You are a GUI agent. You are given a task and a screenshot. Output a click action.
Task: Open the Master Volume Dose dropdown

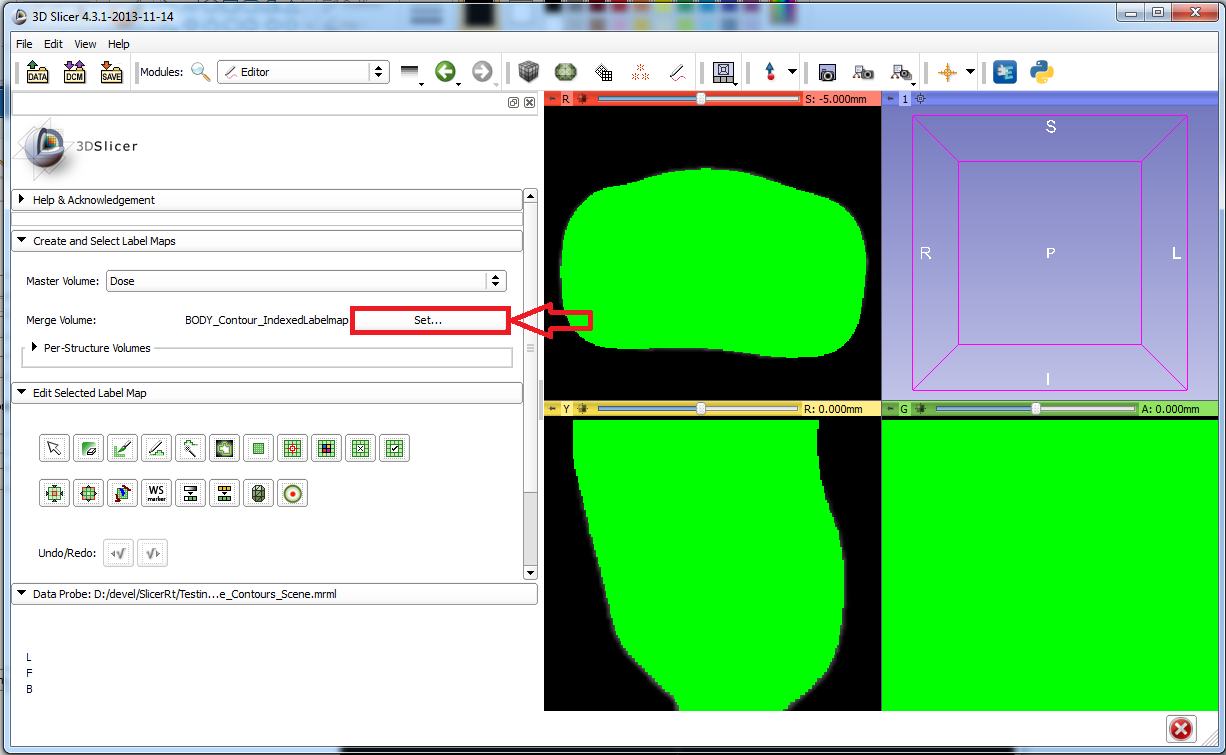[304, 281]
